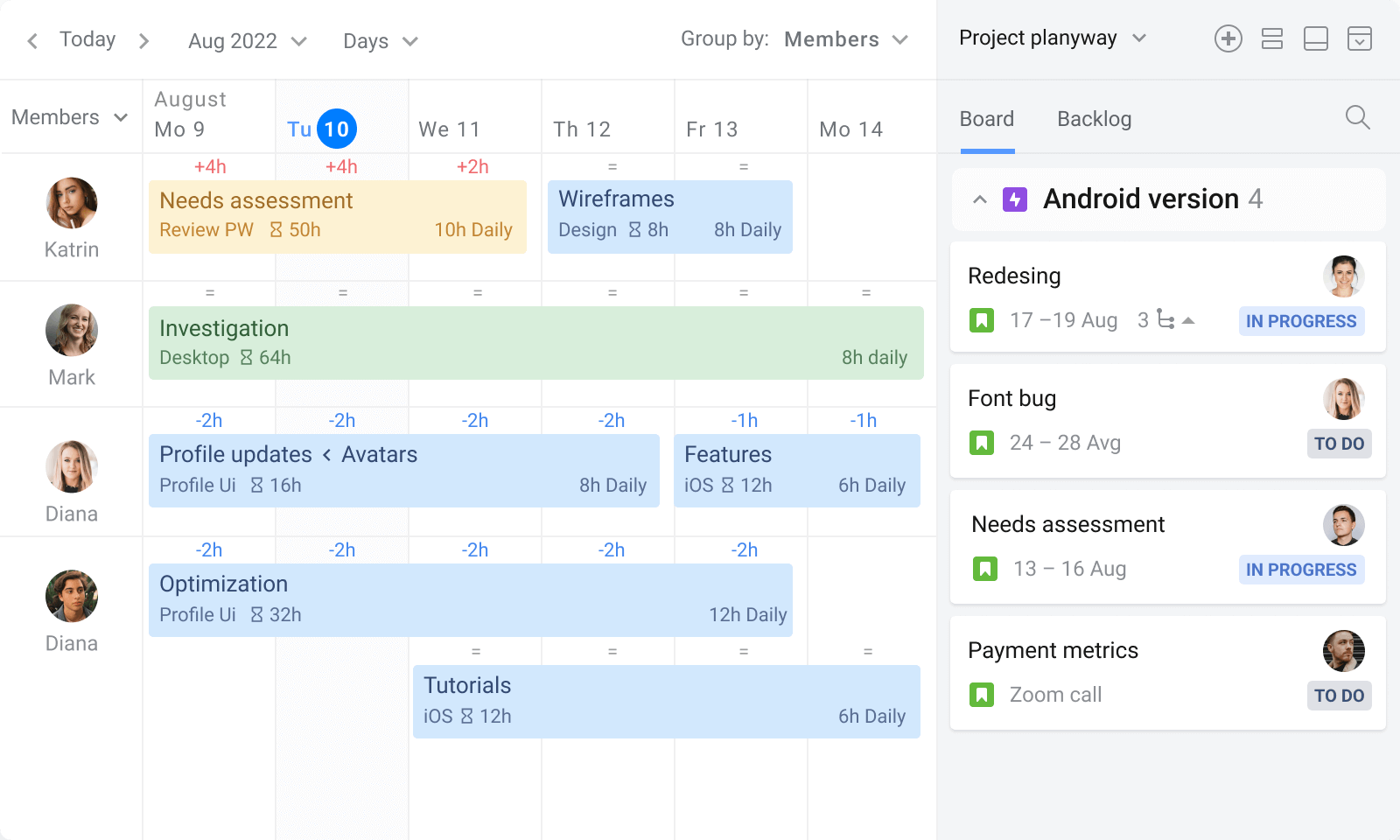Viewport: 1400px width, 840px height.
Task: Switch to the Board tab
Action: point(987,118)
